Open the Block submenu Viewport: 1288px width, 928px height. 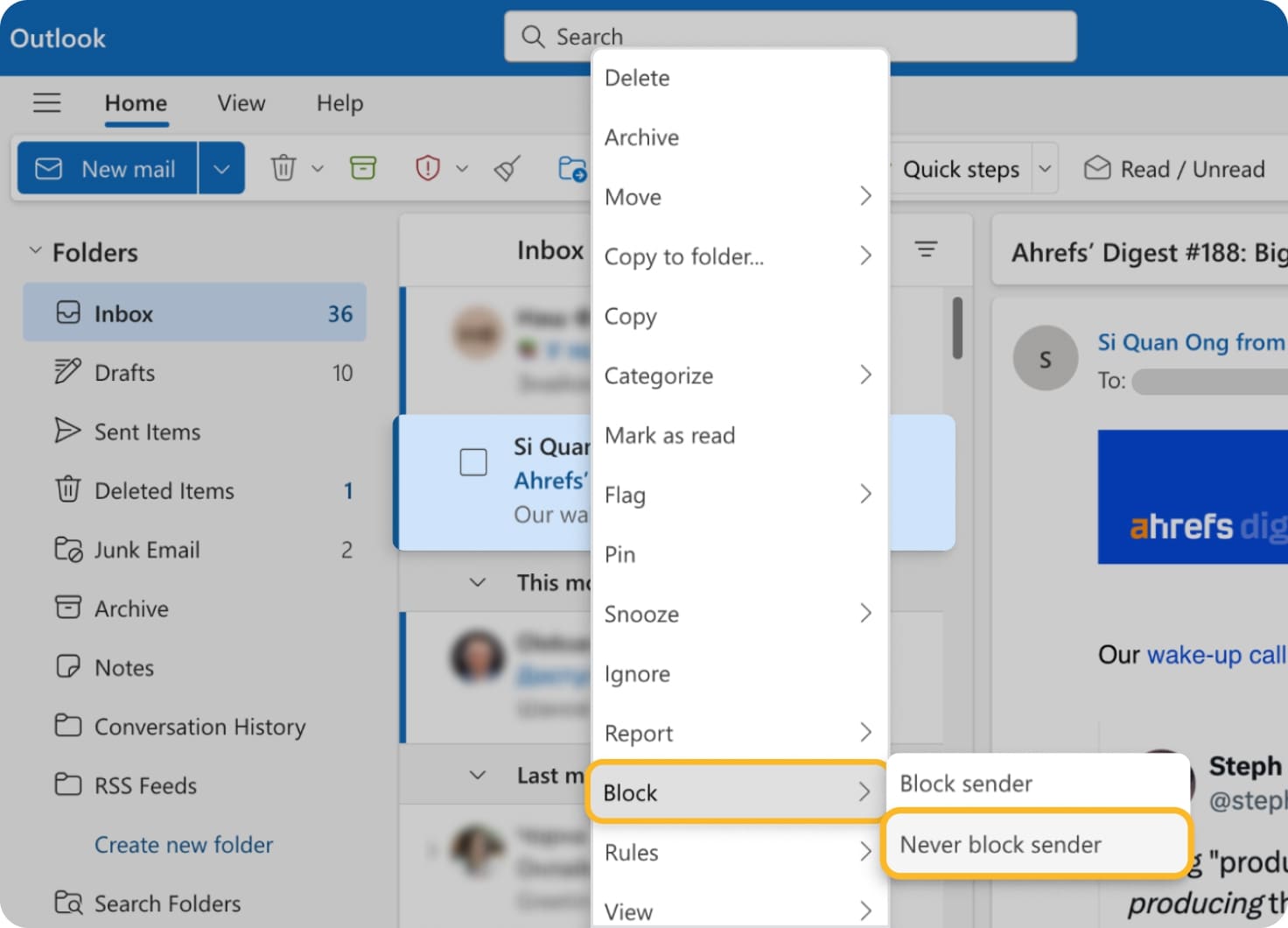tap(738, 792)
